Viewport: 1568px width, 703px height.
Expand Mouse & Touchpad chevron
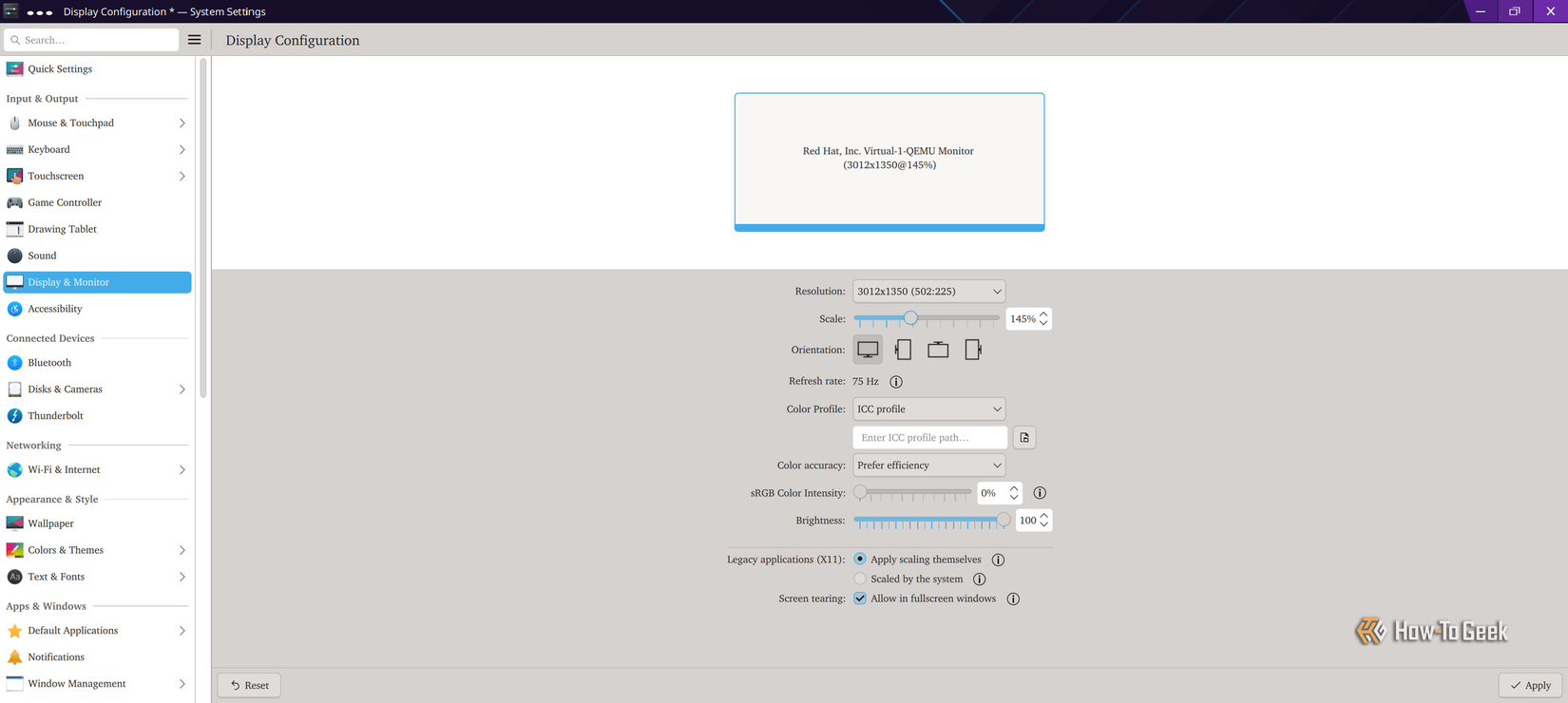coord(182,123)
